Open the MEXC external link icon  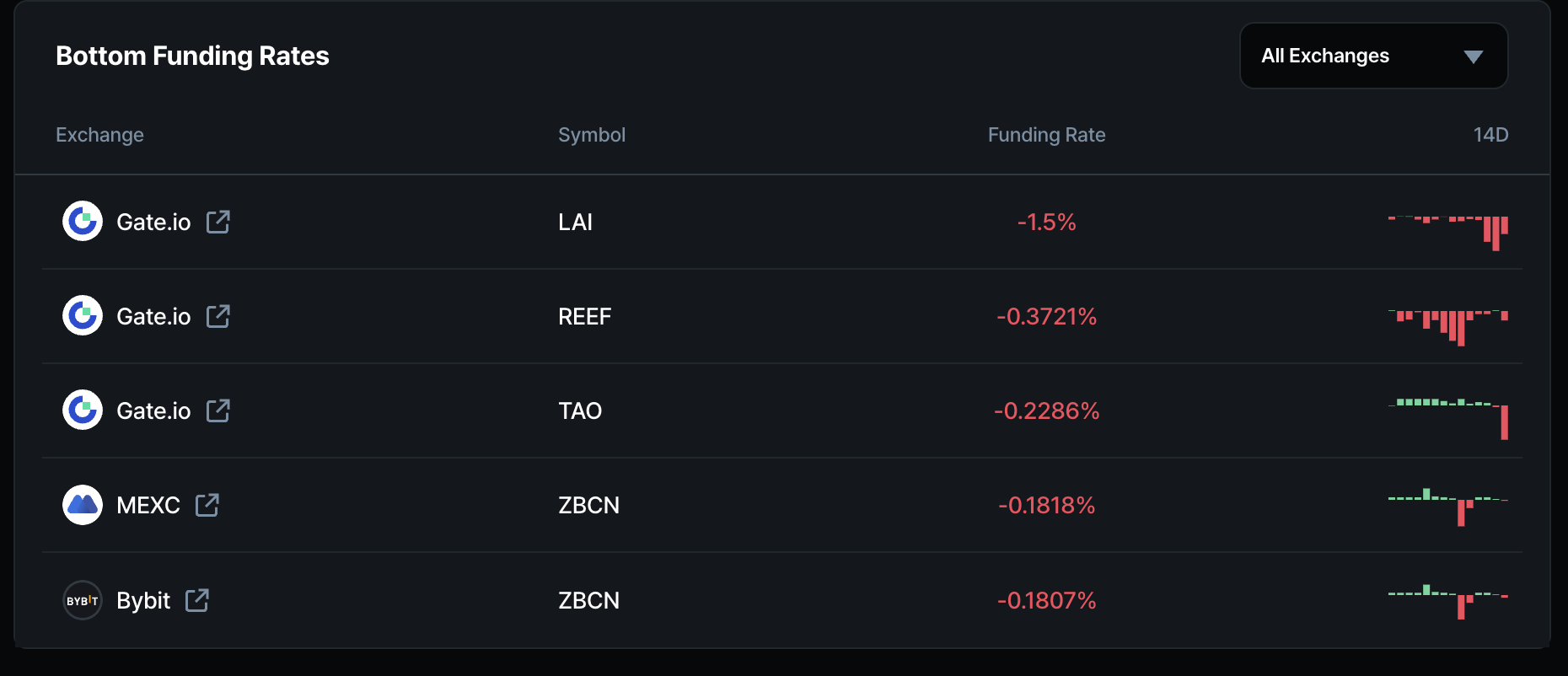207,505
